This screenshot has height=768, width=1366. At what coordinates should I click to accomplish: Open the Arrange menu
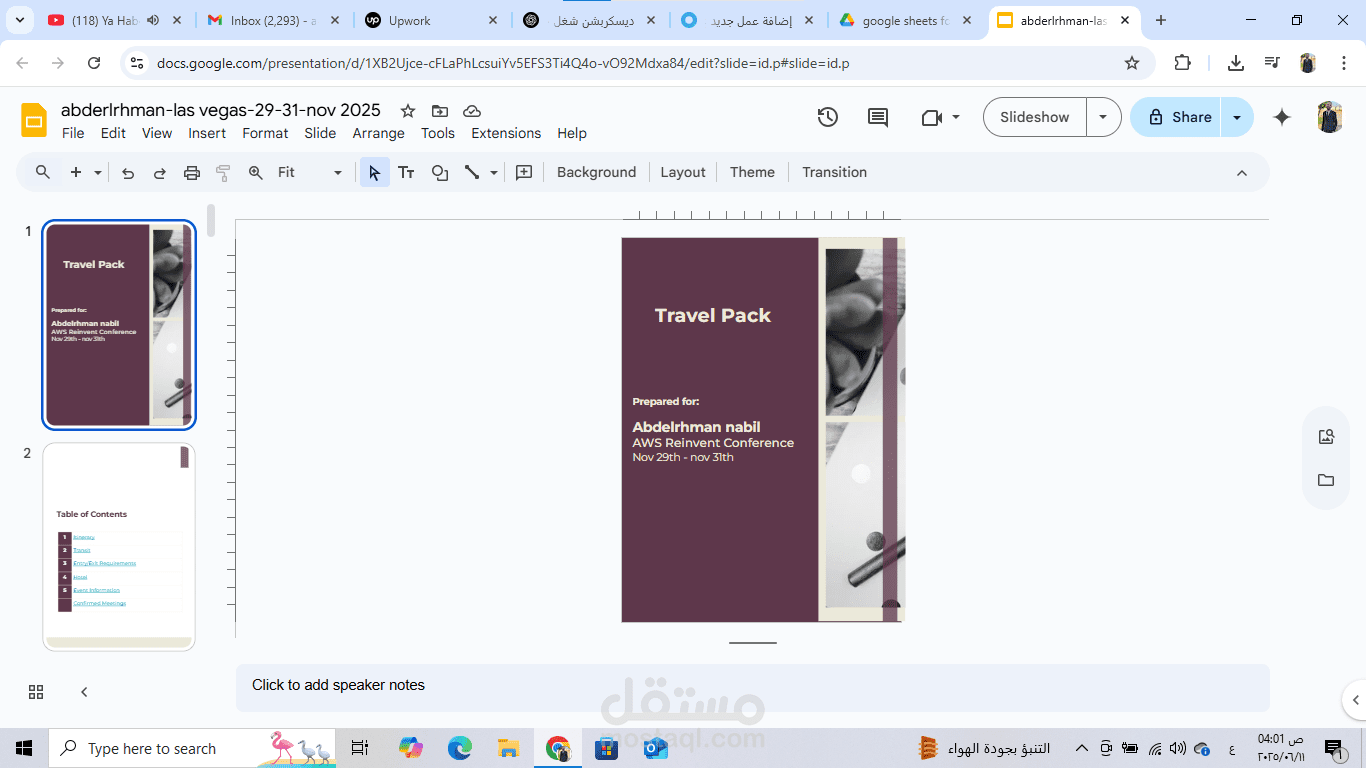tap(378, 133)
